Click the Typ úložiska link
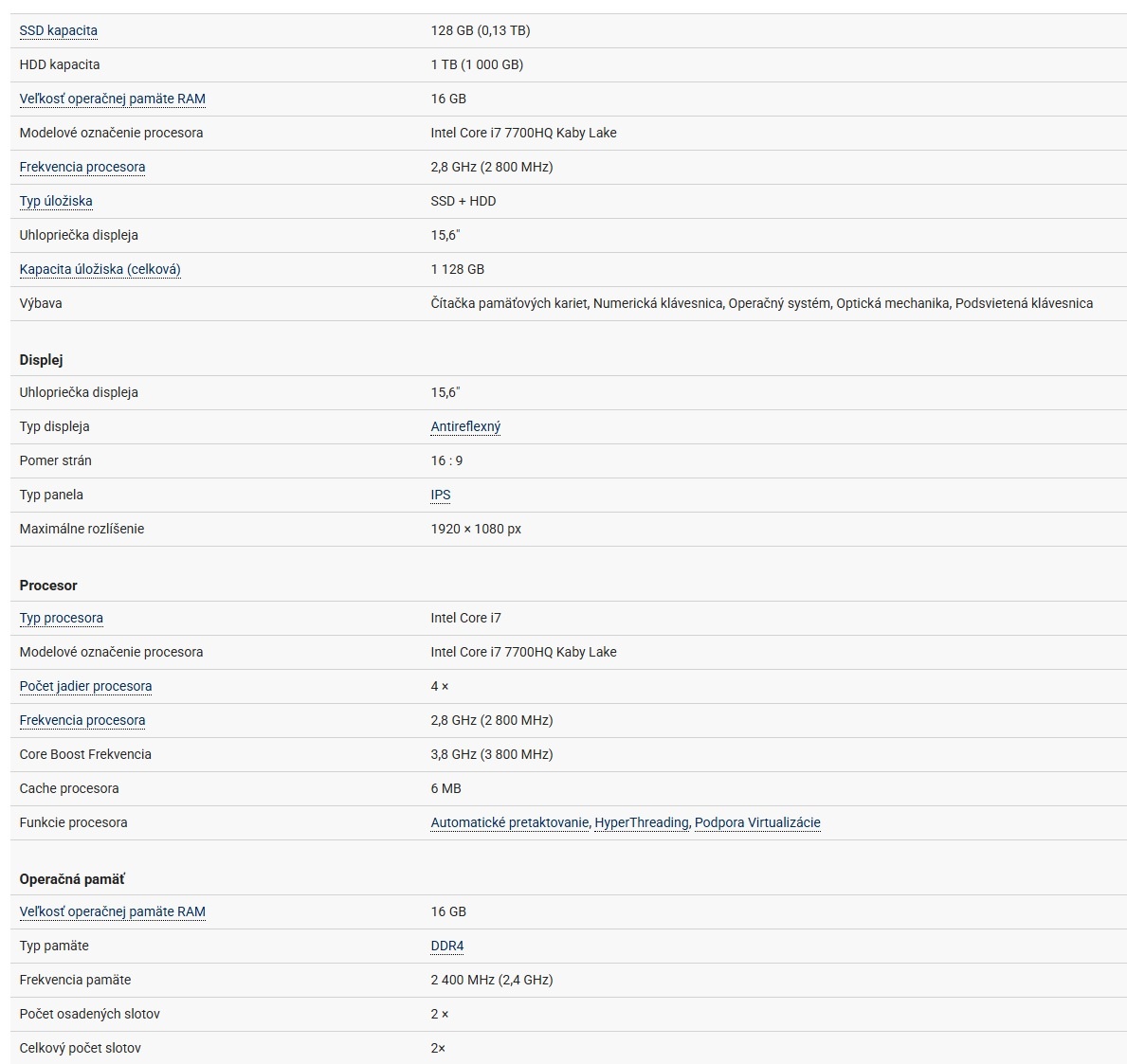 pos(56,201)
